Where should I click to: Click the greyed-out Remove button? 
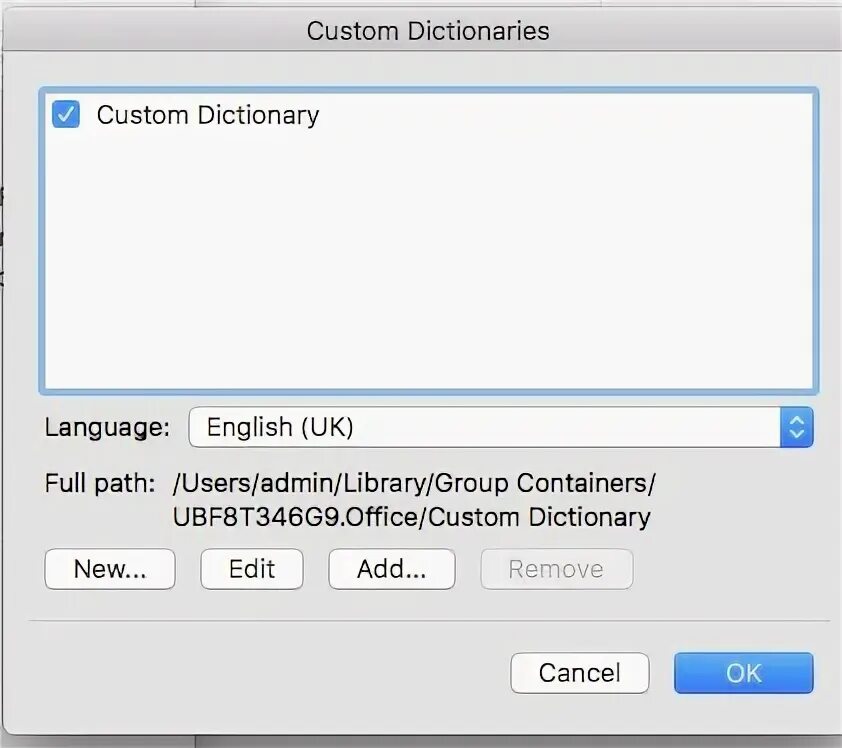557,569
